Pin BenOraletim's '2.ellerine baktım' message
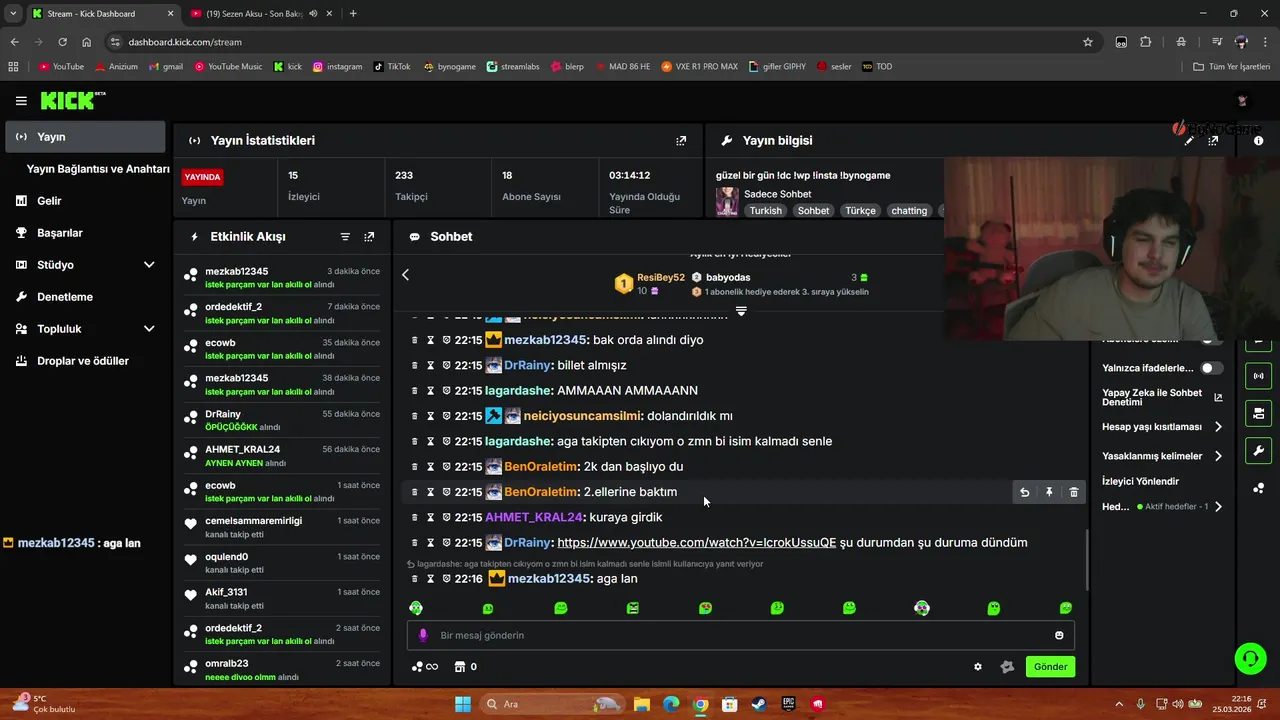1280x720 pixels. click(1049, 492)
